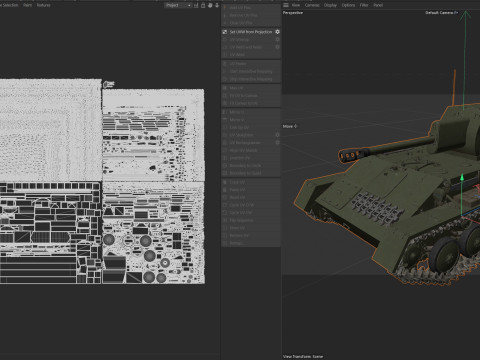The width and height of the screenshot is (480, 360).
Task: Click the Paste UV icon
Action: (x=225, y=190)
